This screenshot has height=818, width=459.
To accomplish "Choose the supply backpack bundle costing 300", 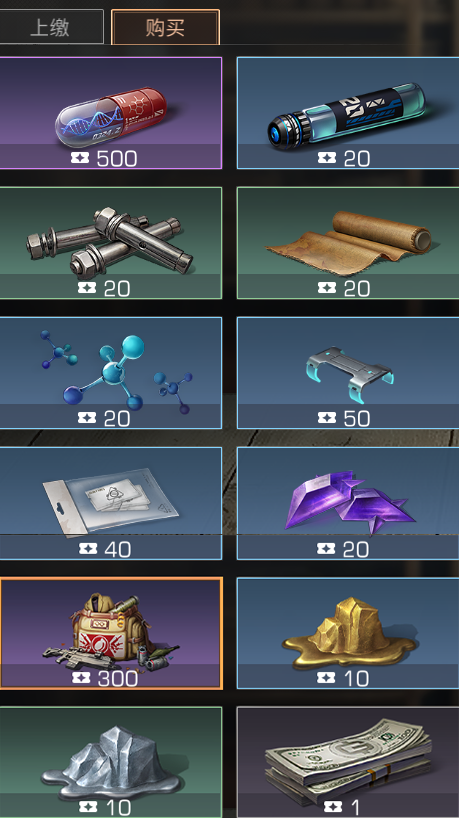I will point(111,633).
